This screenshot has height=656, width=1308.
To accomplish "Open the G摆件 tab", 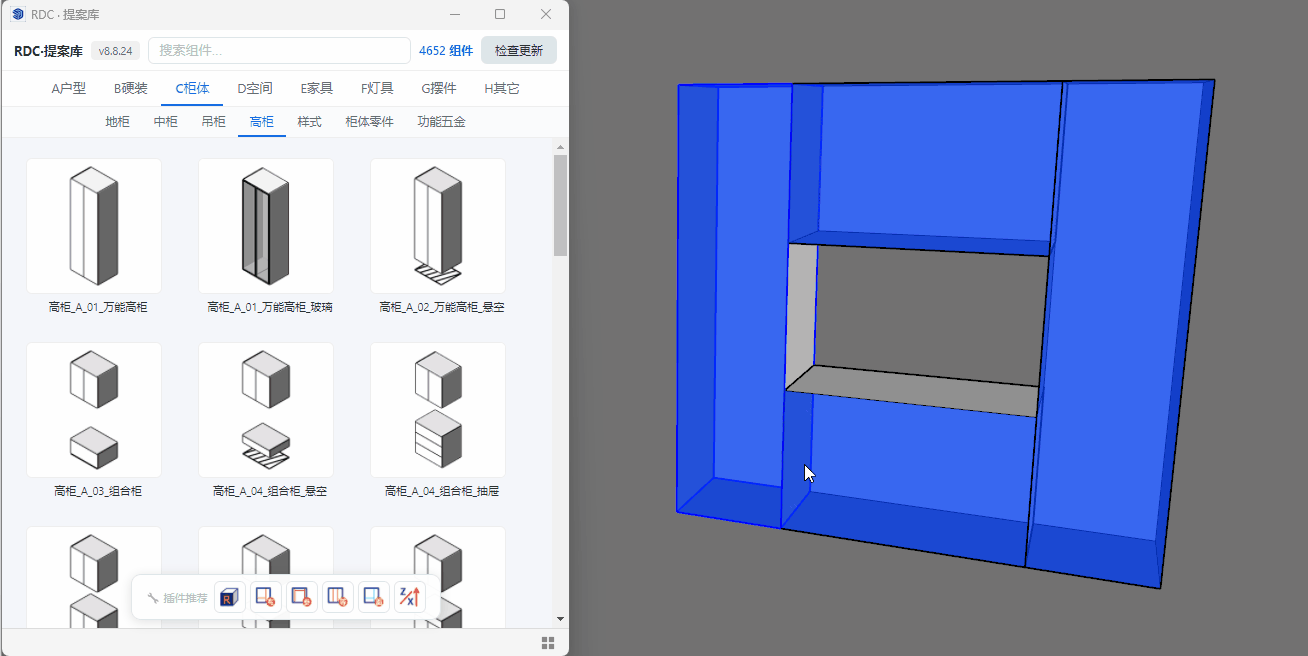I will [439, 88].
